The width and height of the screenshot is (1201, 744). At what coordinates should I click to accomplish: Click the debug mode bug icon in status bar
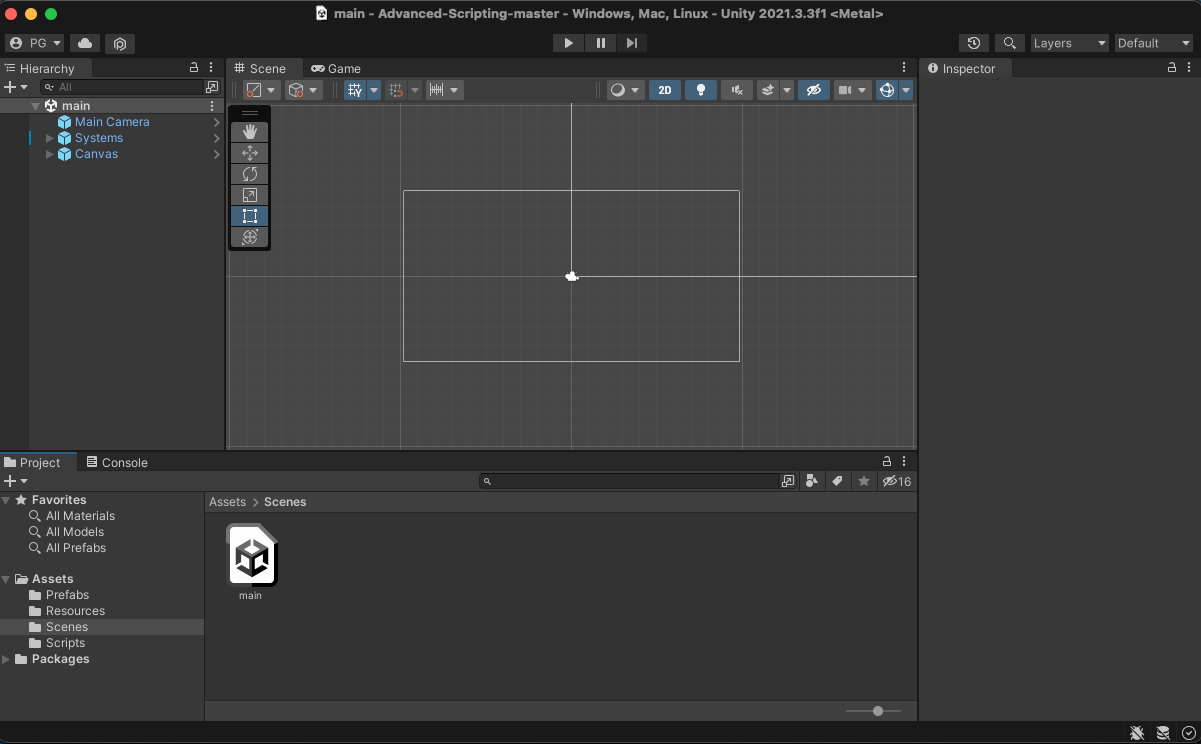coord(1137,732)
